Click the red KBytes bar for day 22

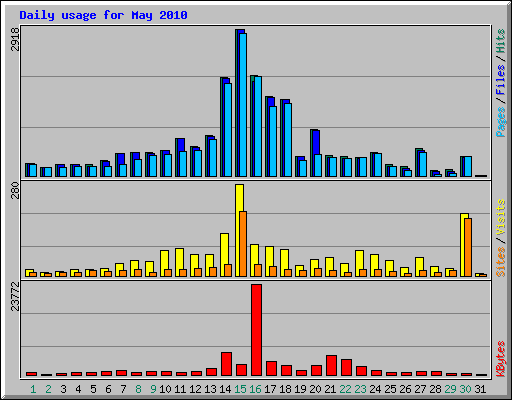346,367
